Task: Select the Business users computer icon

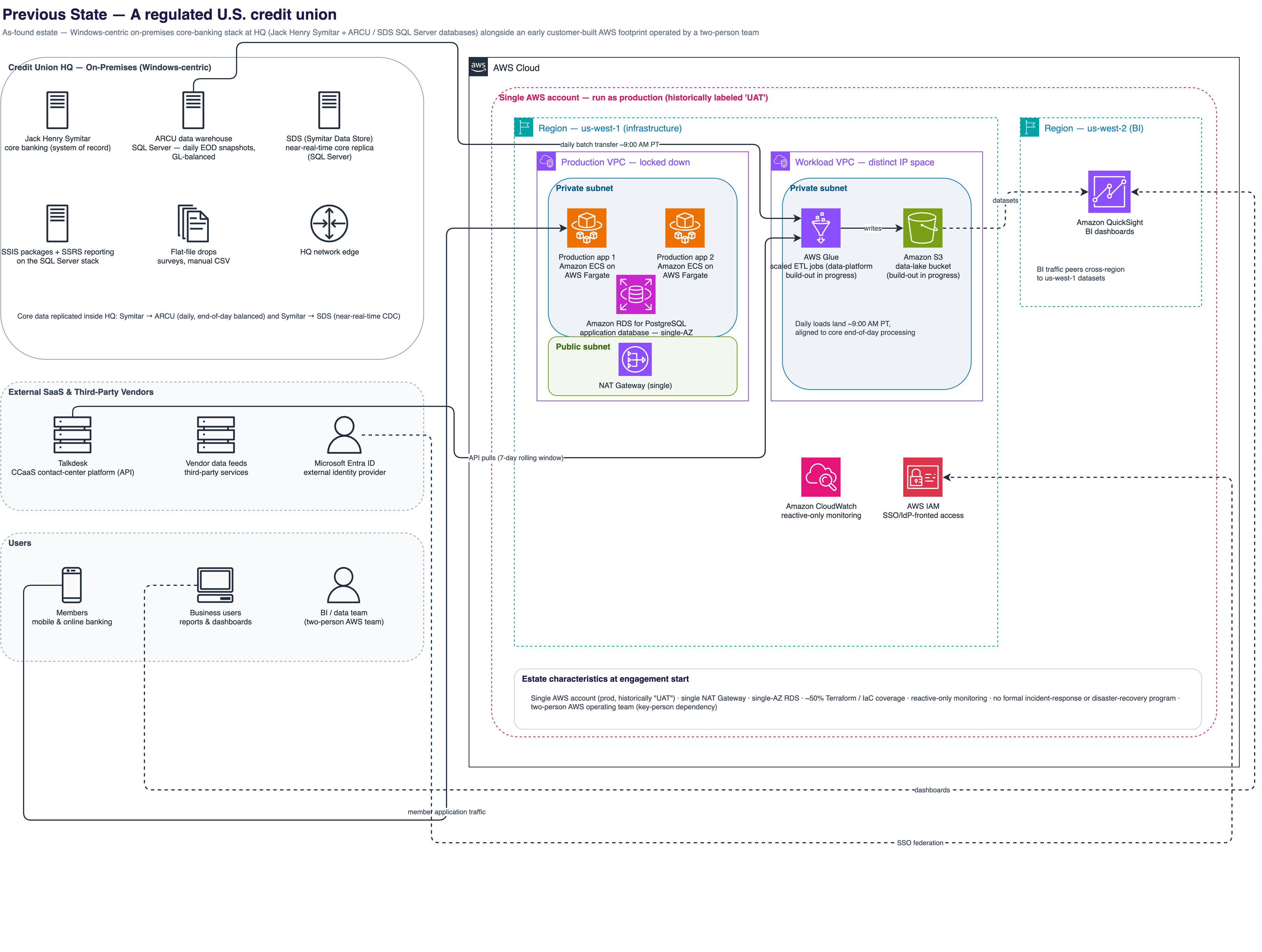Action: coord(215,585)
